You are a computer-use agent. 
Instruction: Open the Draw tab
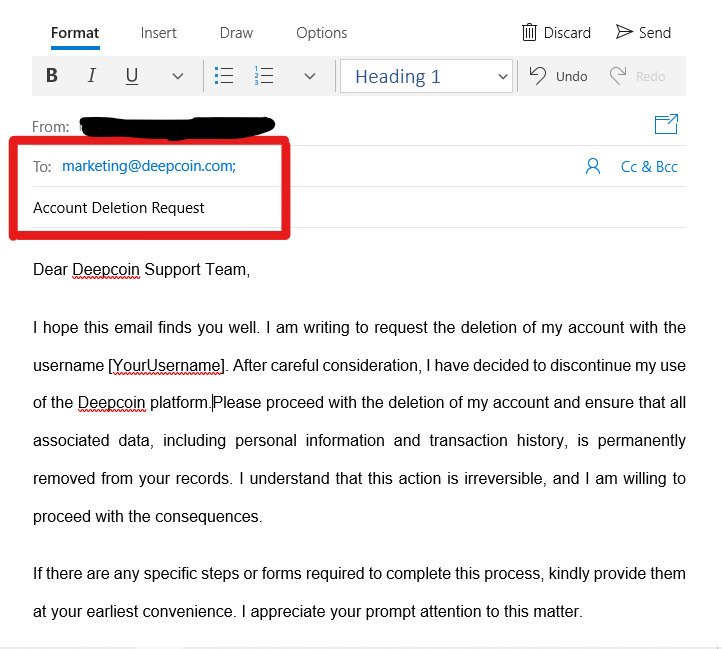pyautogui.click(x=236, y=33)
